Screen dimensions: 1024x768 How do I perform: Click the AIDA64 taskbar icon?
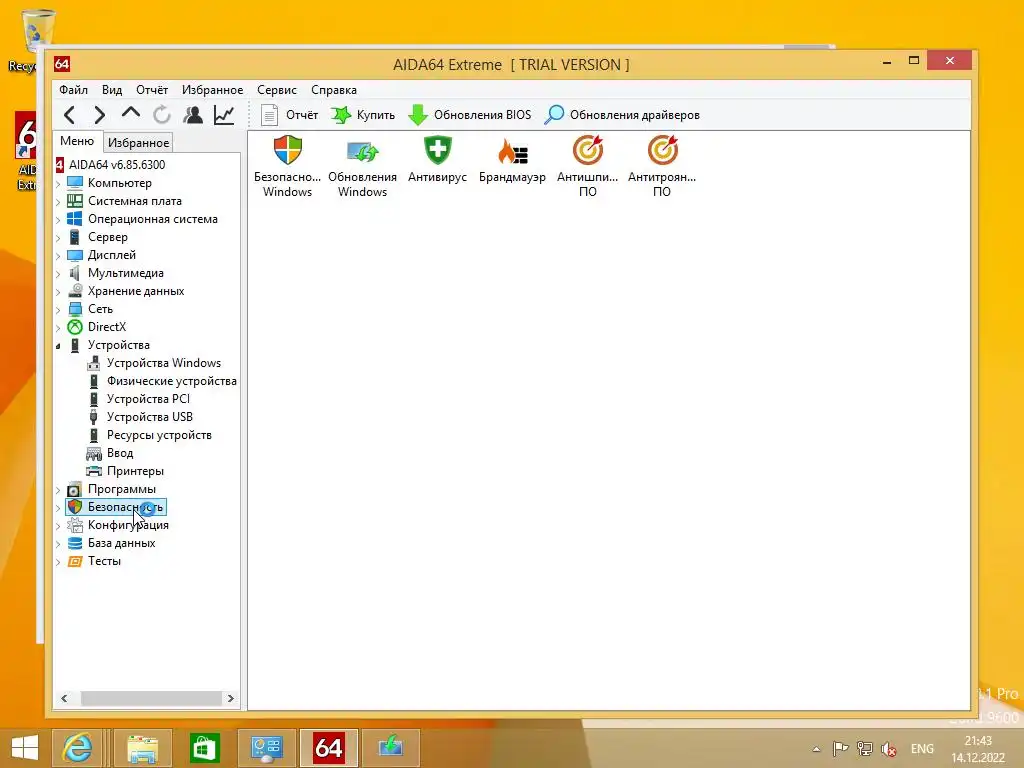(x=328, y=748)
